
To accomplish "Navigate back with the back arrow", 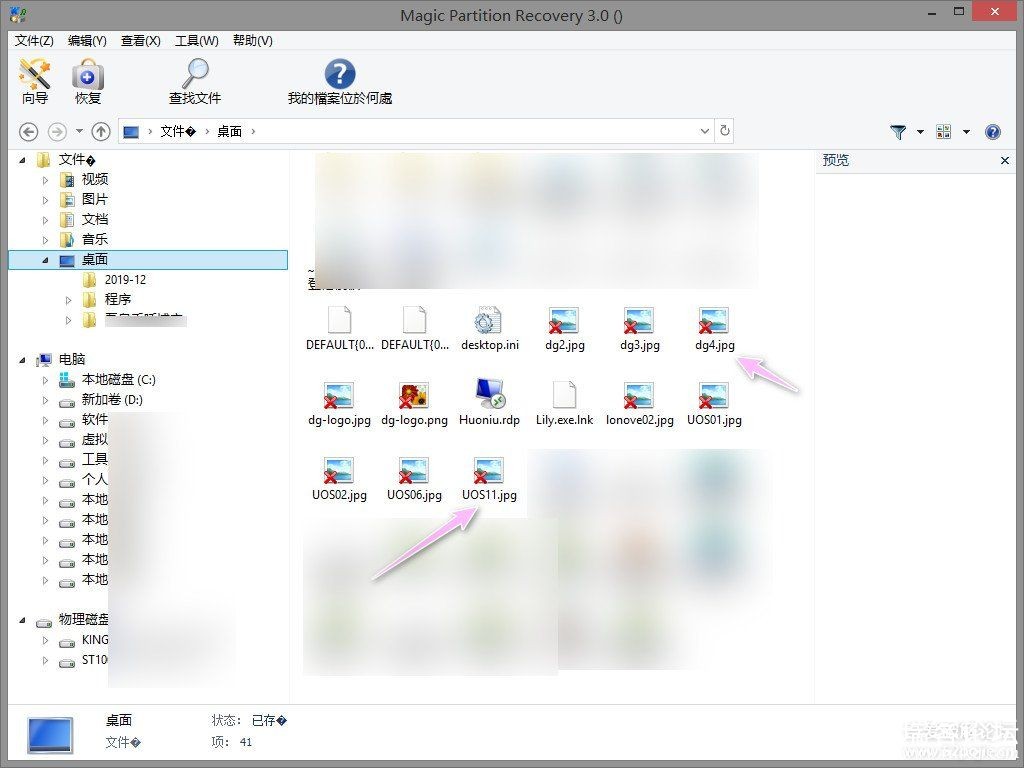I will pyautogui.click(x=29, y=132).
